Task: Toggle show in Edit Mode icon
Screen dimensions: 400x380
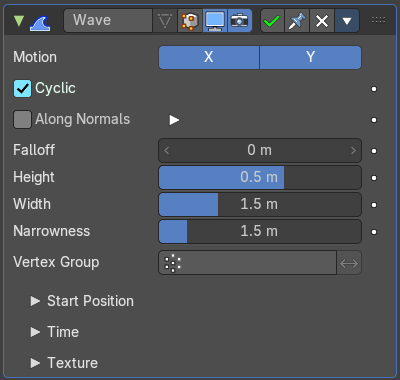Action: click(x=190, y=21)
